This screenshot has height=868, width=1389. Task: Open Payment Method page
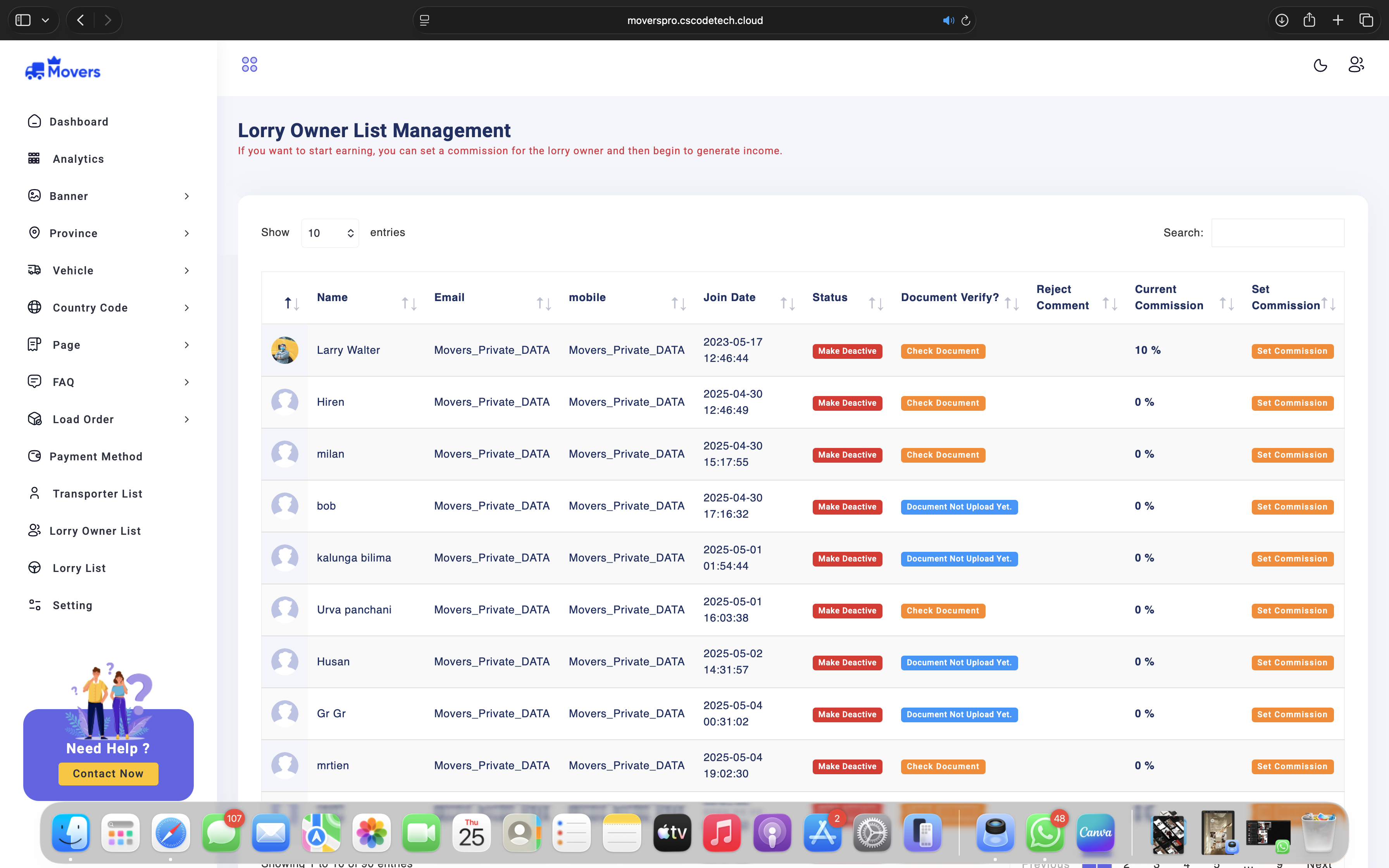(95, 456)
